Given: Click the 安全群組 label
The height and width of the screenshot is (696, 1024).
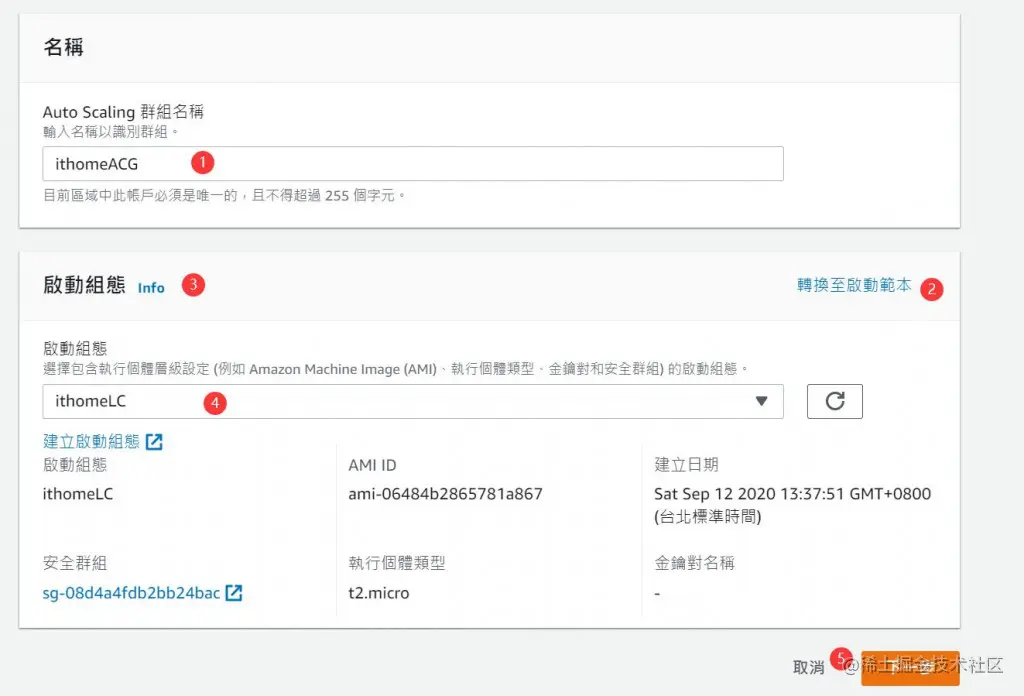Looking at the screenshot, I should (75, 563).
